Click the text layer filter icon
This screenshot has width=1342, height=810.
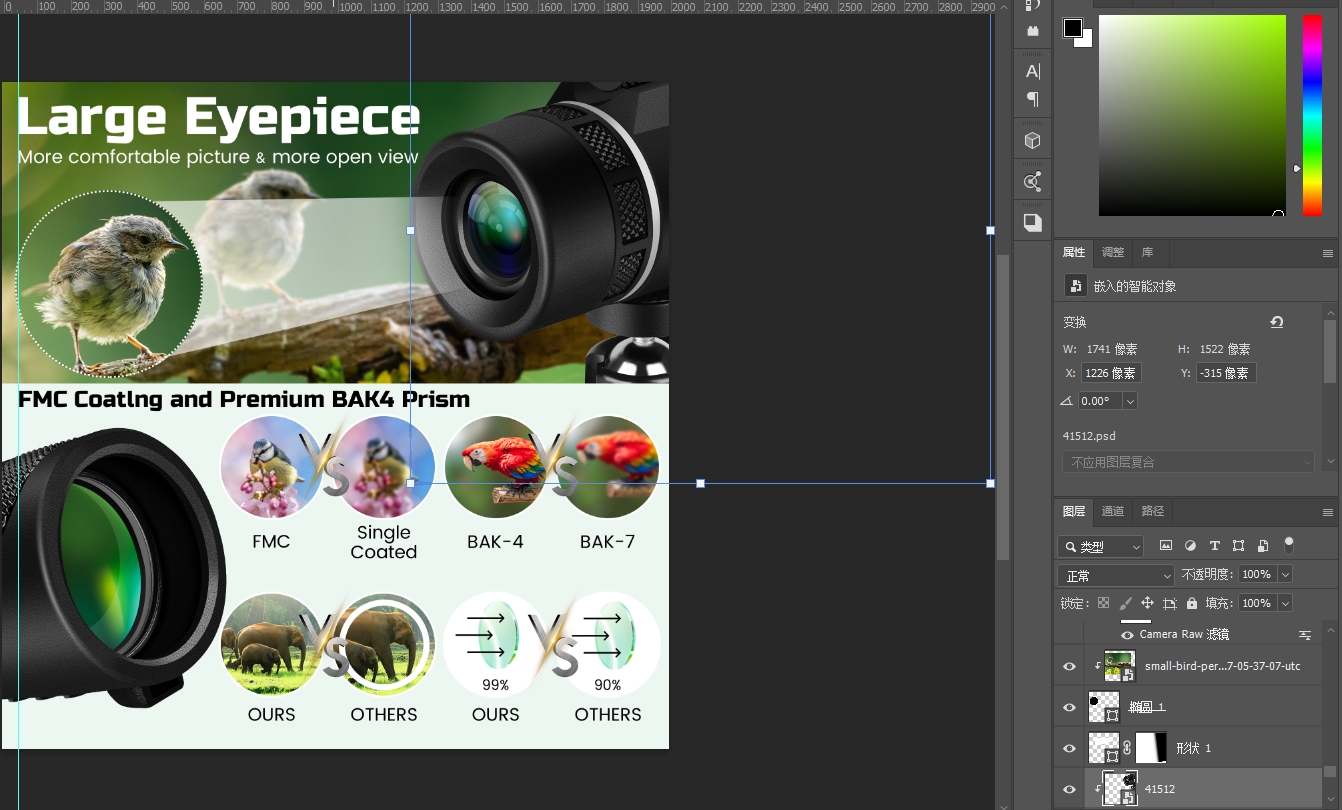point(1214,546)
